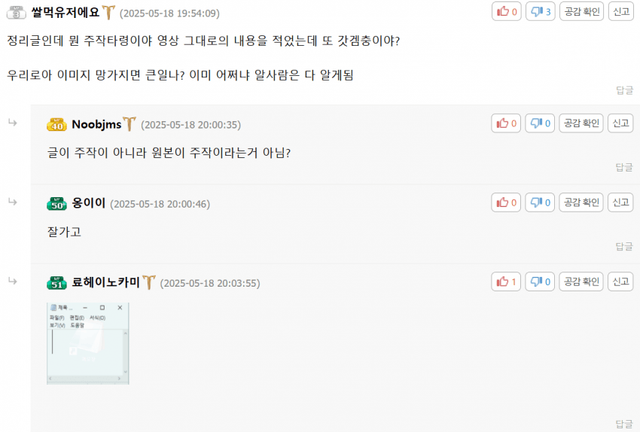The image size is (640, 432).
Task: Report Noobjms's reply with 신고
Action: 621,123
